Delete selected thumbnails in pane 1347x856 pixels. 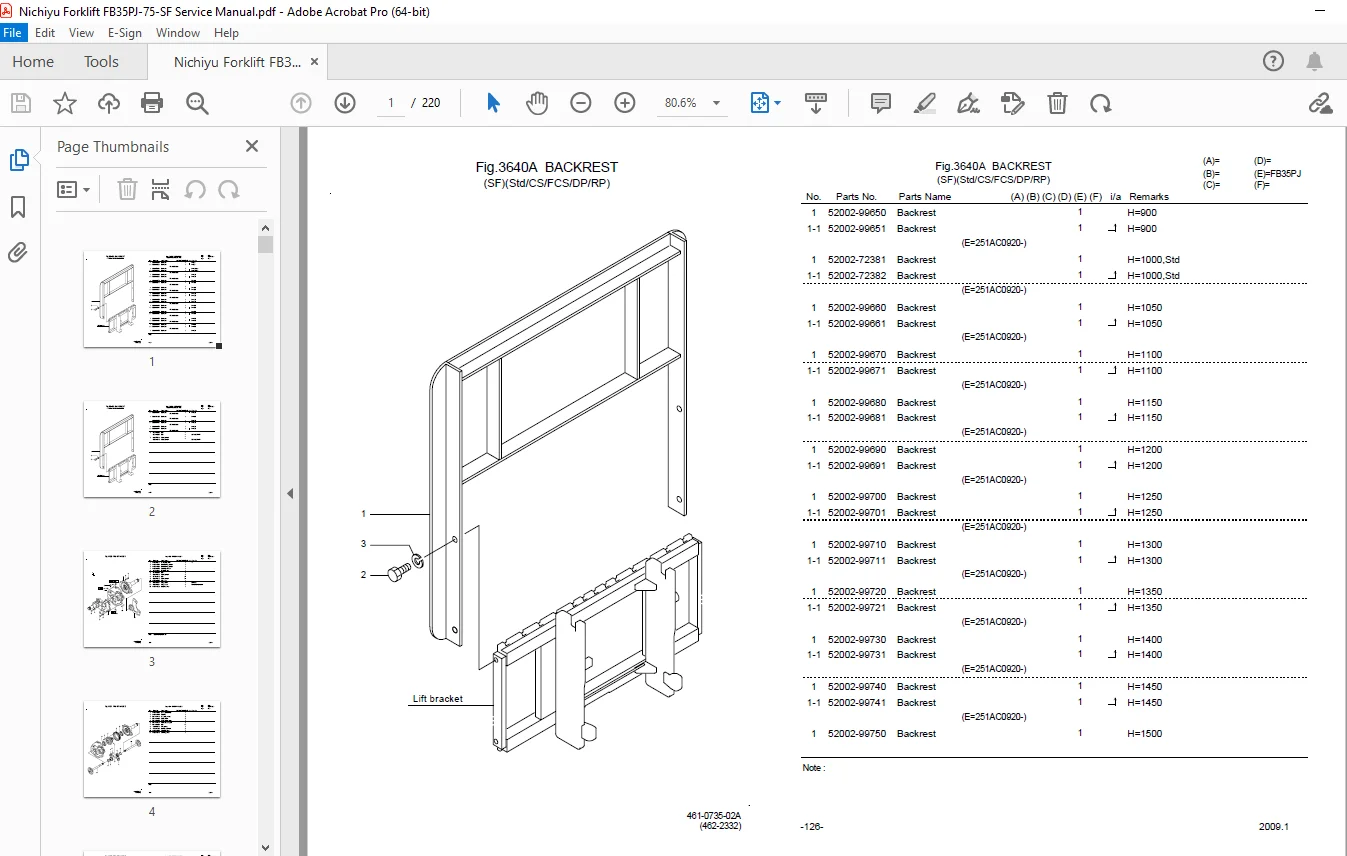pyautogui.click(x=127, y=189)
